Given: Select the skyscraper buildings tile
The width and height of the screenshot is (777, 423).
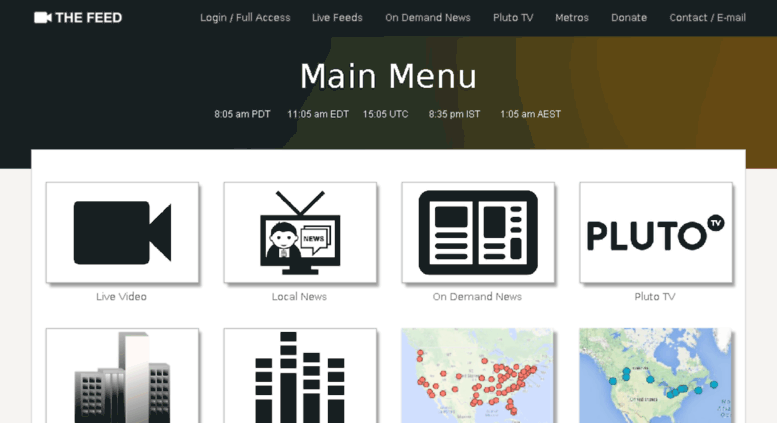Looking at the screenshot, I should (x=122, y=375).
